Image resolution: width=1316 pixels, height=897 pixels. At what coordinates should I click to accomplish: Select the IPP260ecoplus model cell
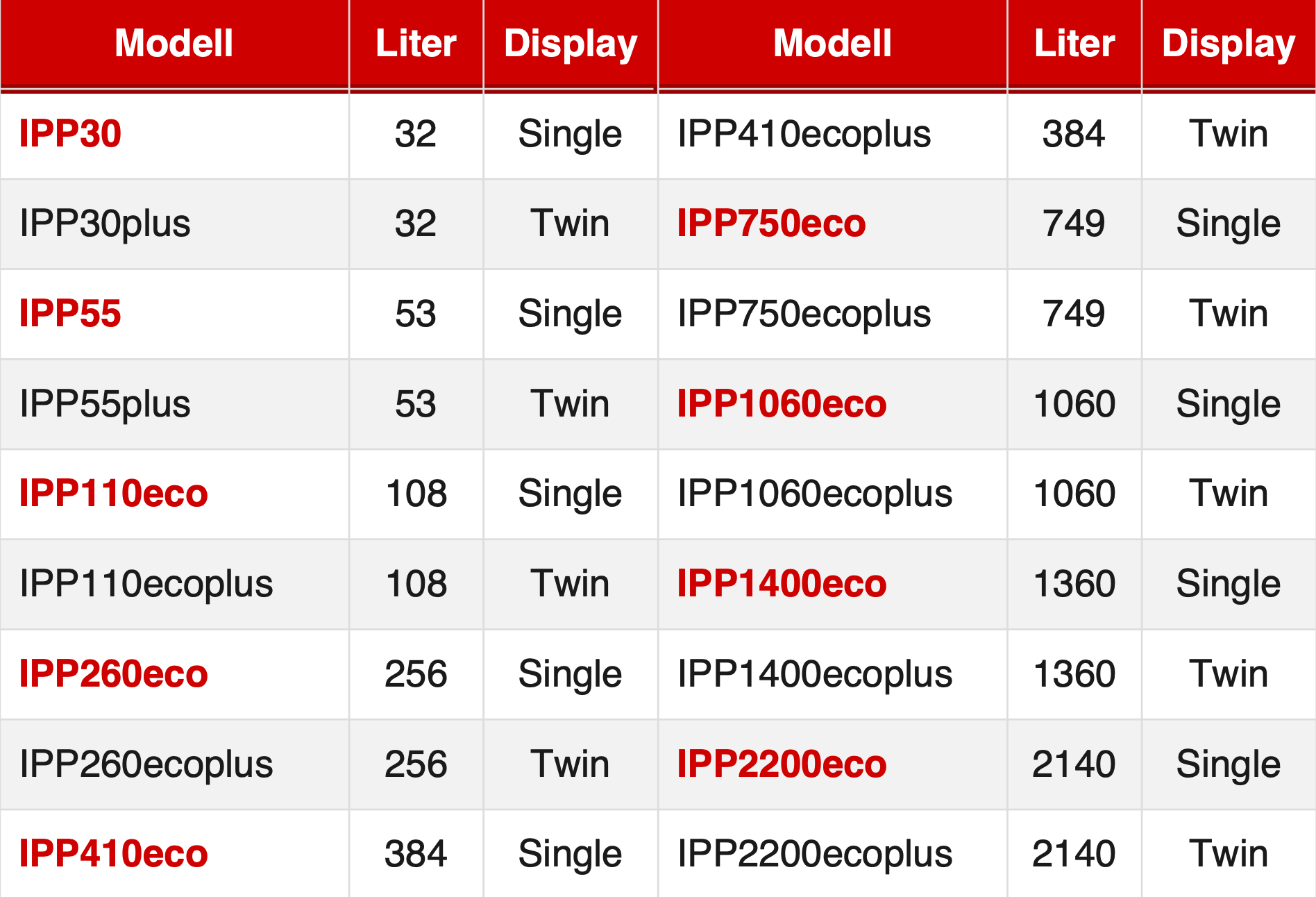(x=174, y=764)
